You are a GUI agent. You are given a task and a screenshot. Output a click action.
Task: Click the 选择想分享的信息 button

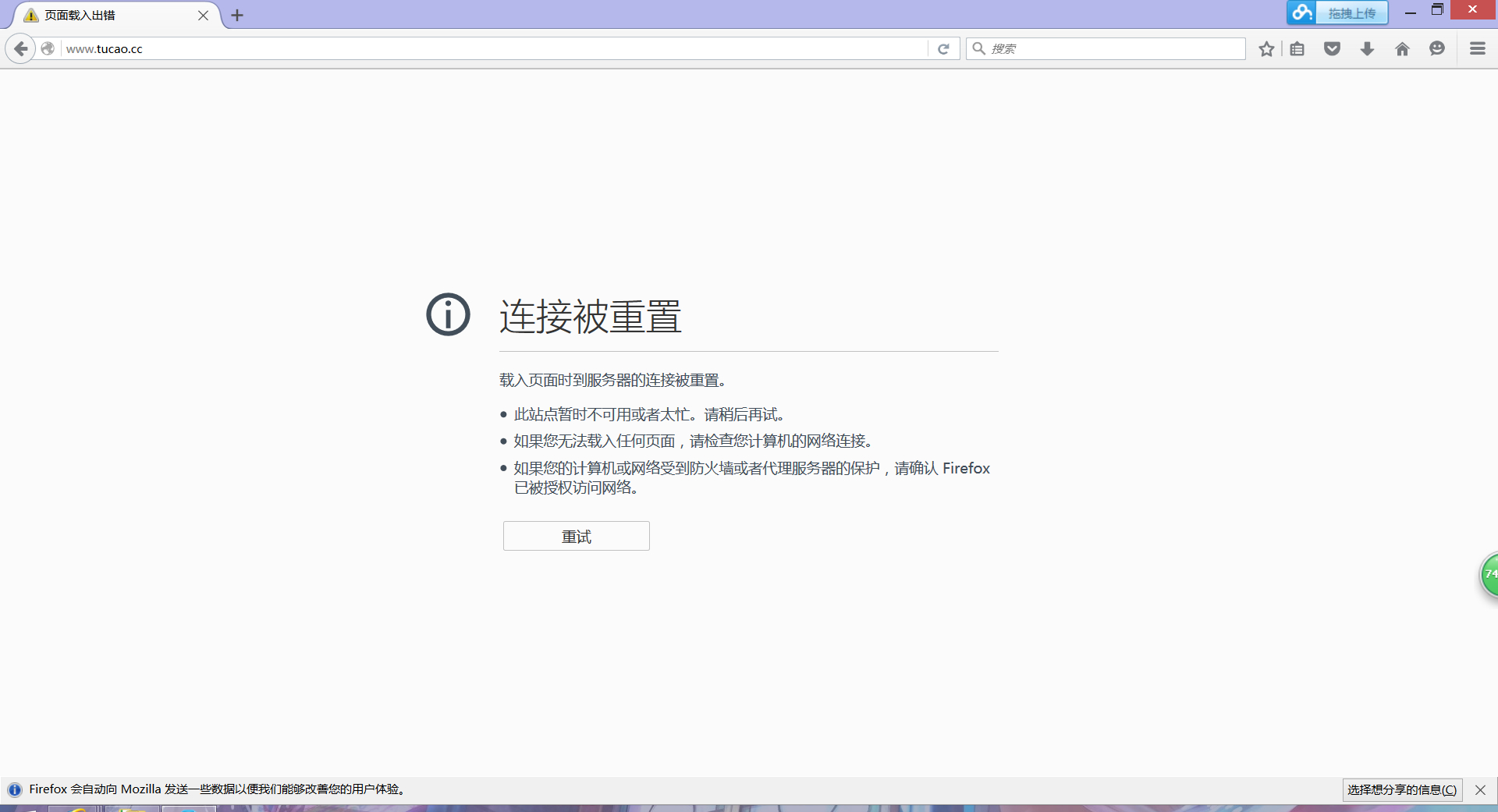coord(1402,789)
